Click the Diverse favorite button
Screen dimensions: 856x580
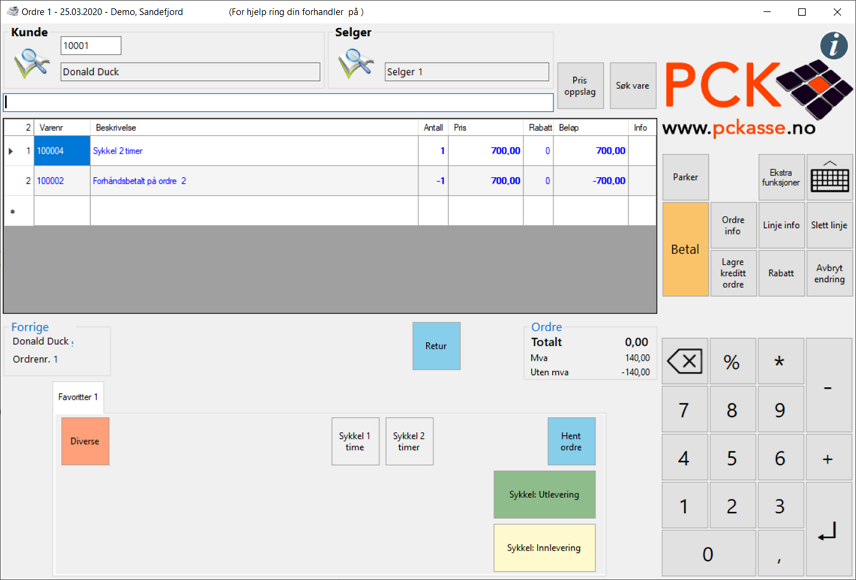click(85, 441)
